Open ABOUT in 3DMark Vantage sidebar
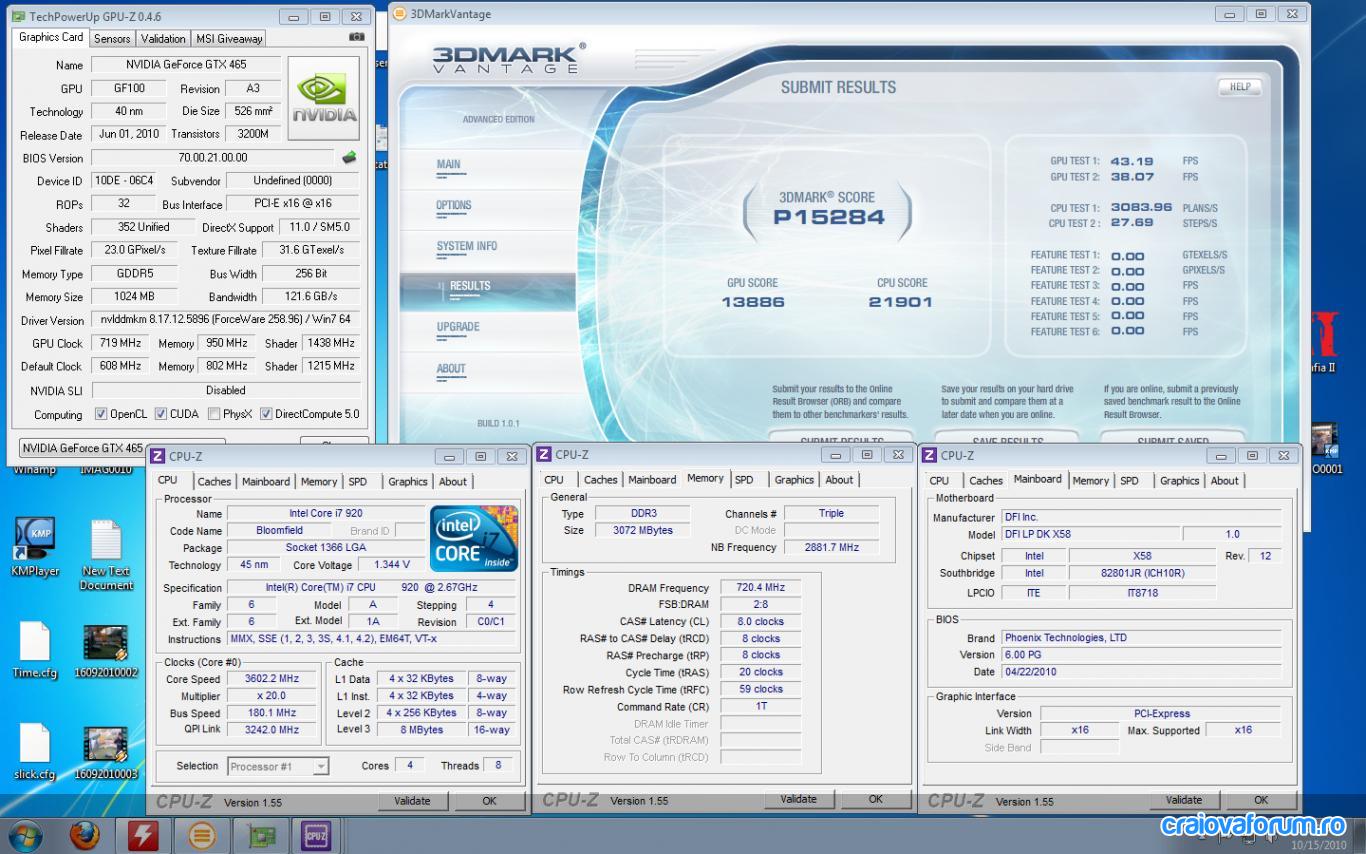Image resolution: width=1366 pixels, height=854 pixels. pos(451,369)
